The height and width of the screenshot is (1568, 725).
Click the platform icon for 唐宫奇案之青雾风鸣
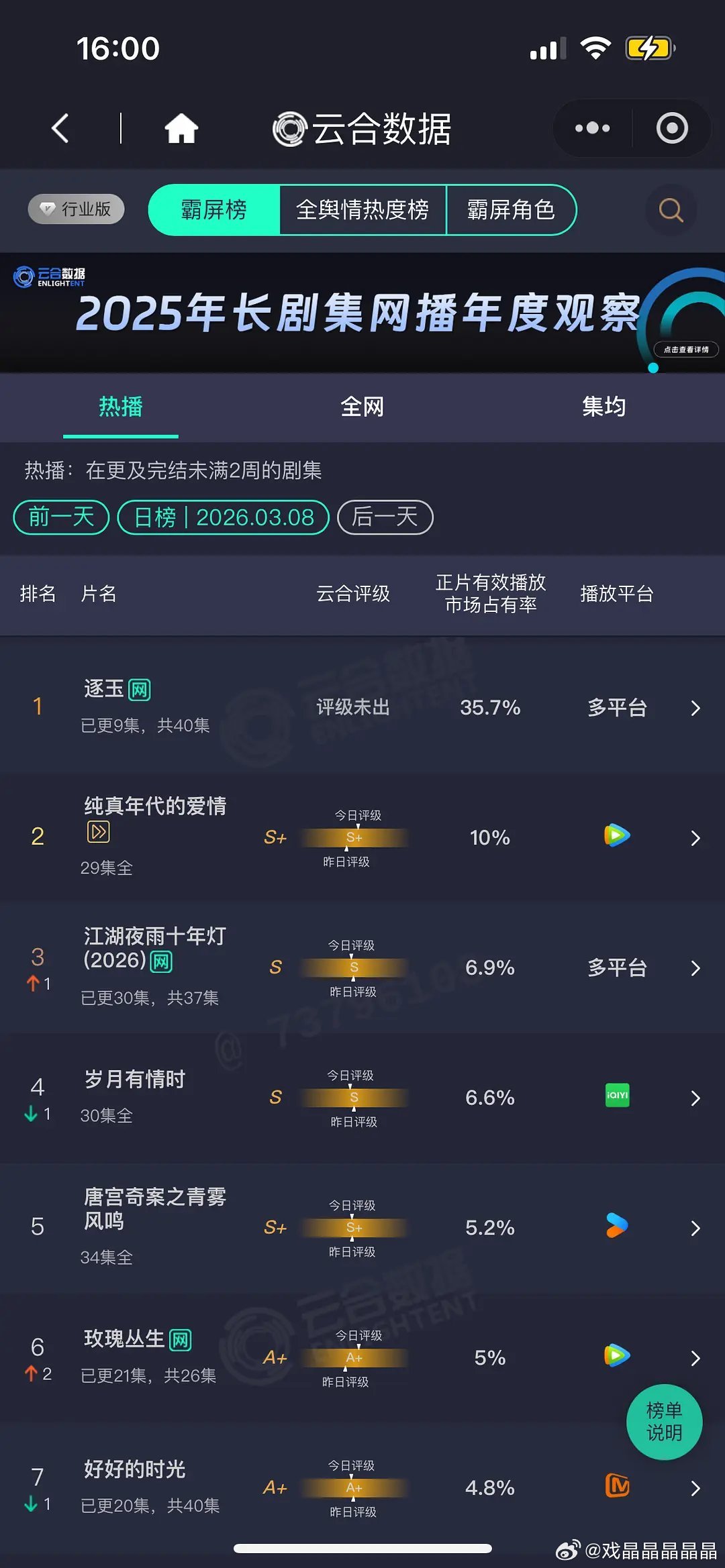tap(617, 1226)
